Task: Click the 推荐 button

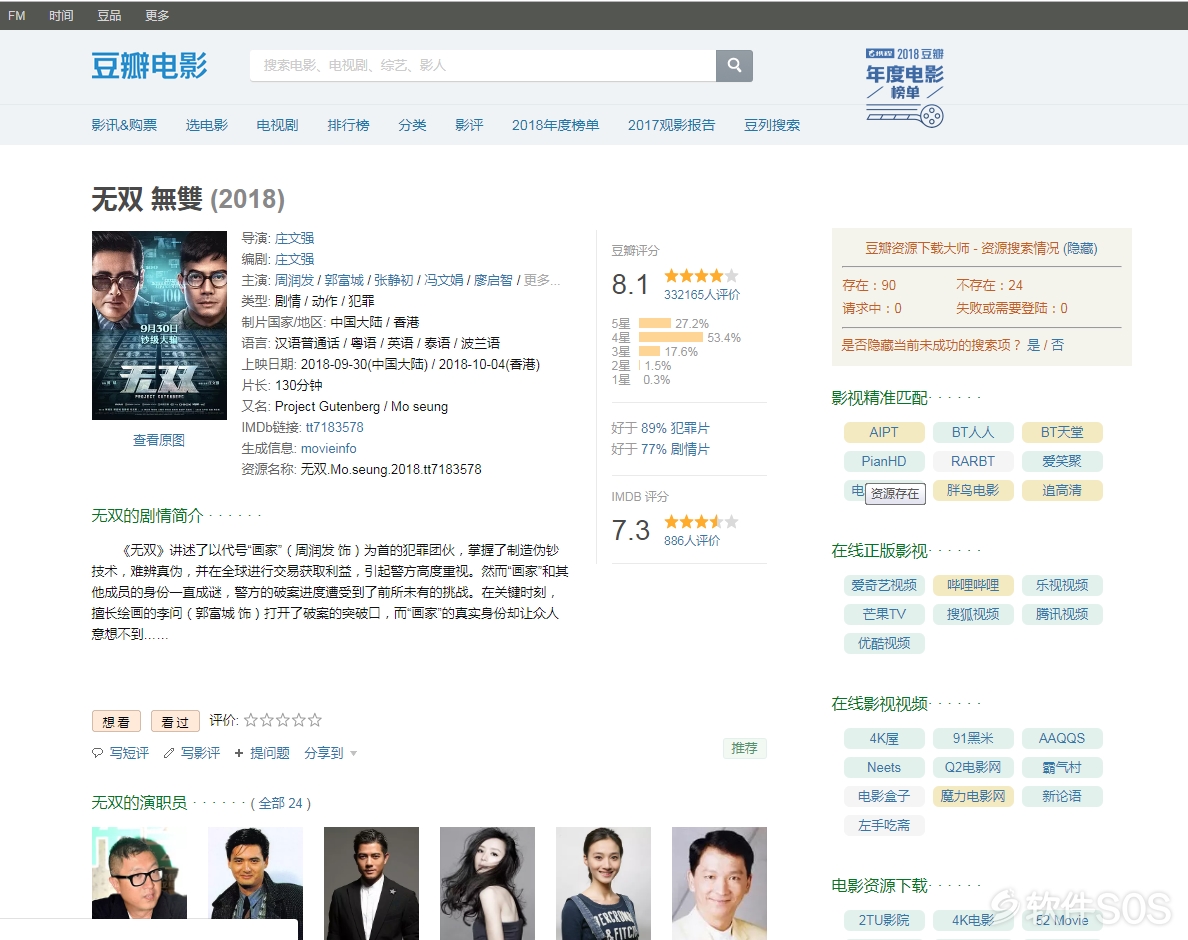Action: coord(745,748)
